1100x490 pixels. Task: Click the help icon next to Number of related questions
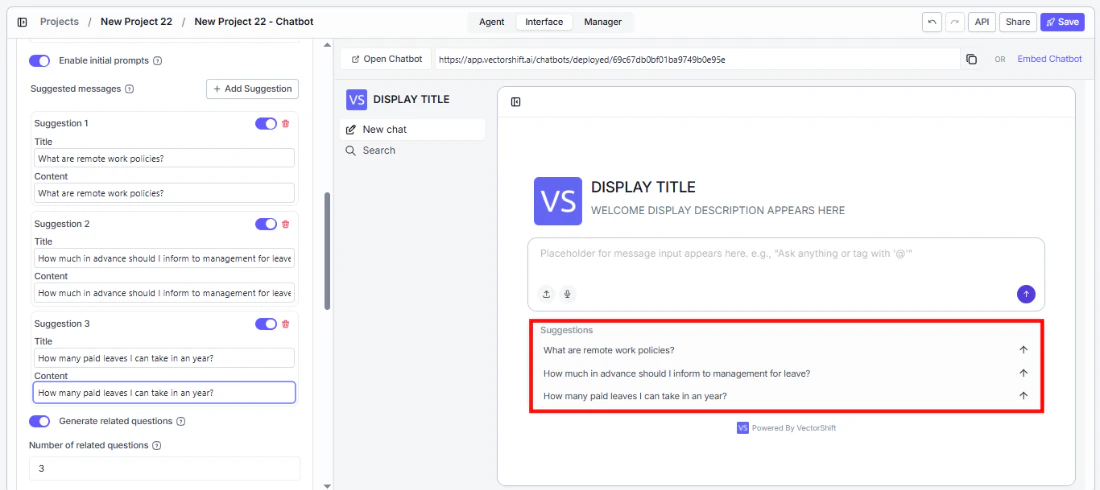tap(157, 446)
